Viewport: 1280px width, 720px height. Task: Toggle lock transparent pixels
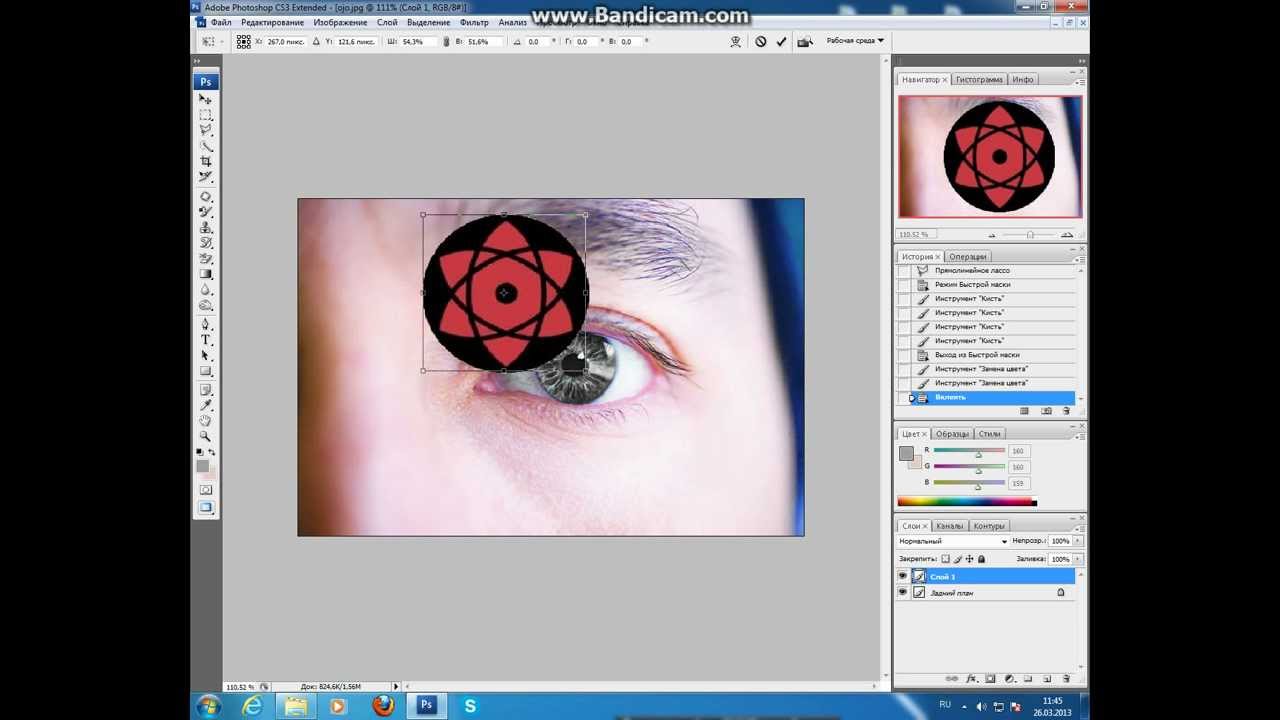coord(946,559)
